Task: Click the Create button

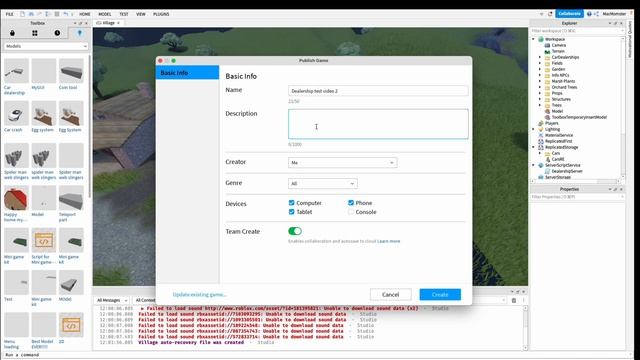Action: coord(440,294)
